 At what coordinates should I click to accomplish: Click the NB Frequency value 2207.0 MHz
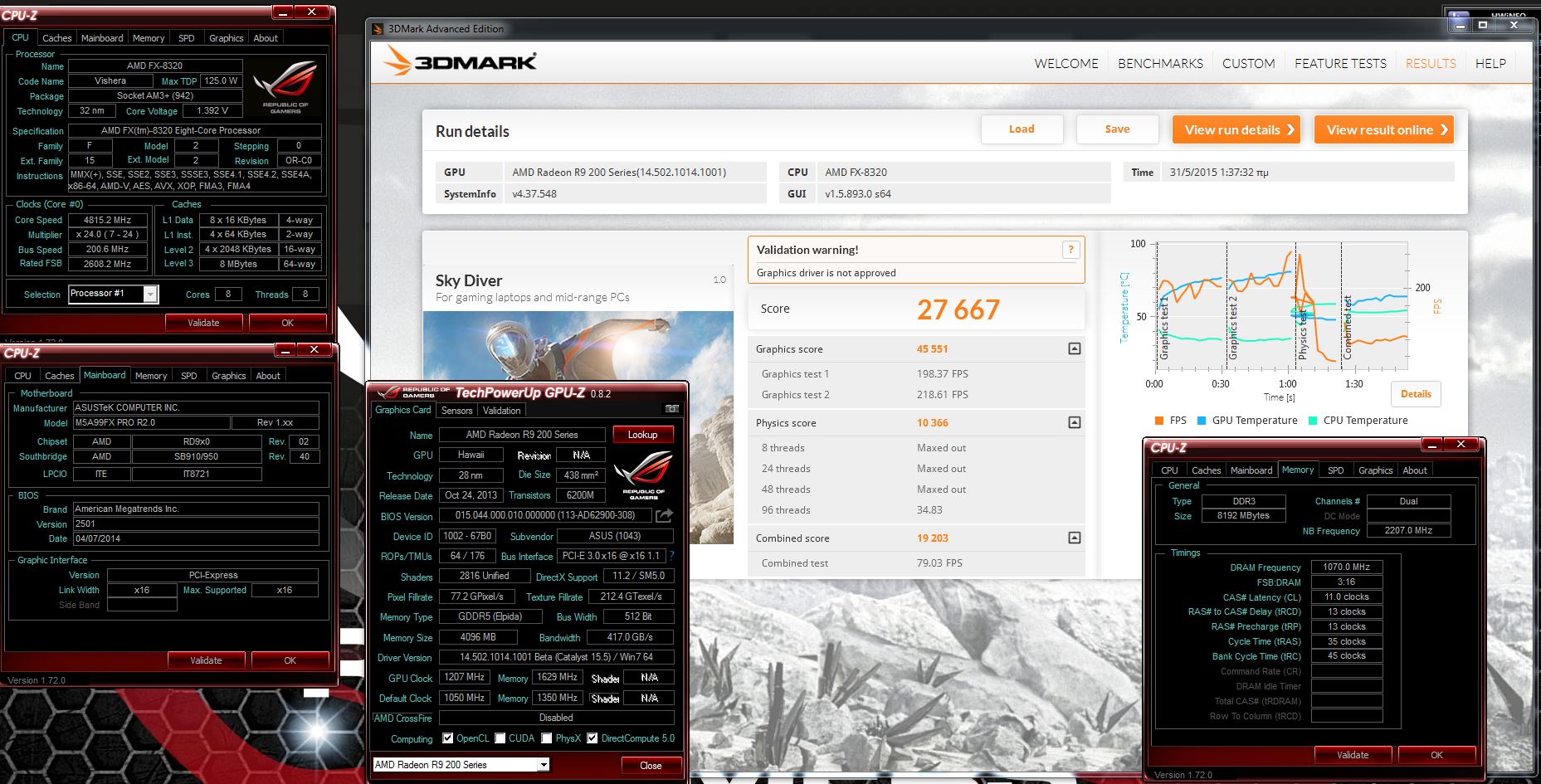(1408, 531)
